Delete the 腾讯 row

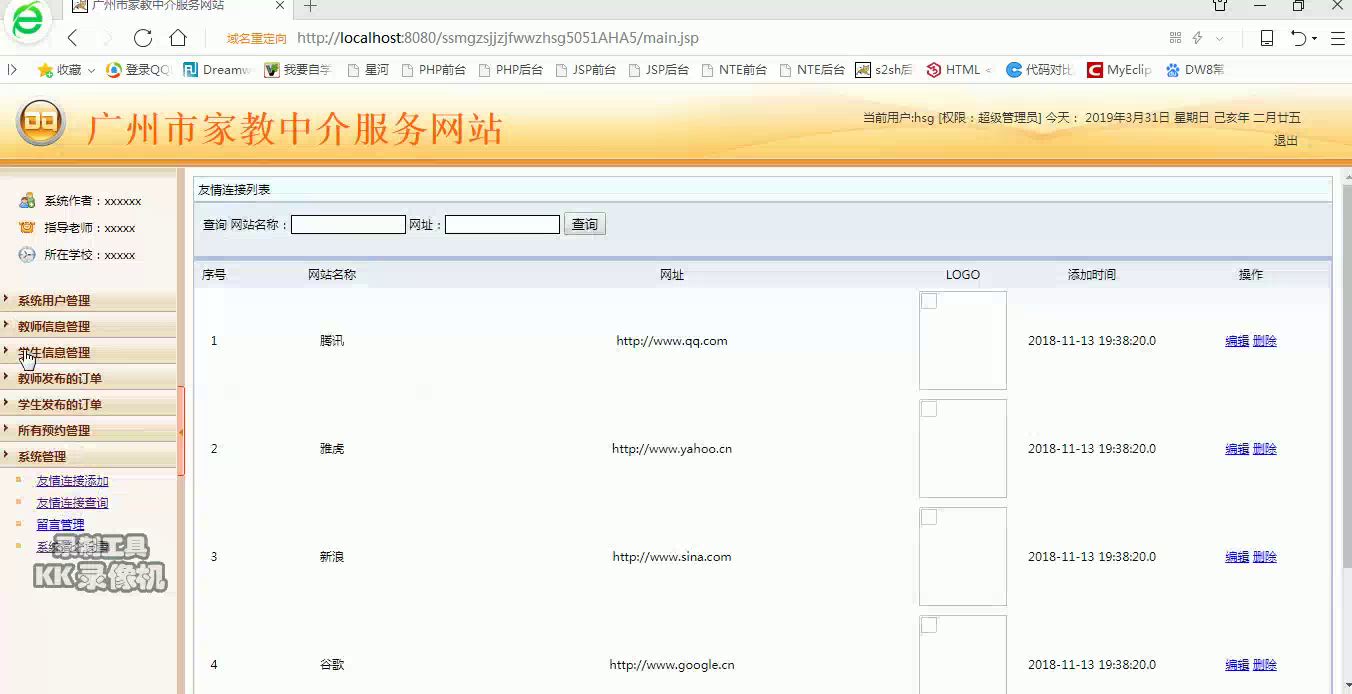[1265, 341]
